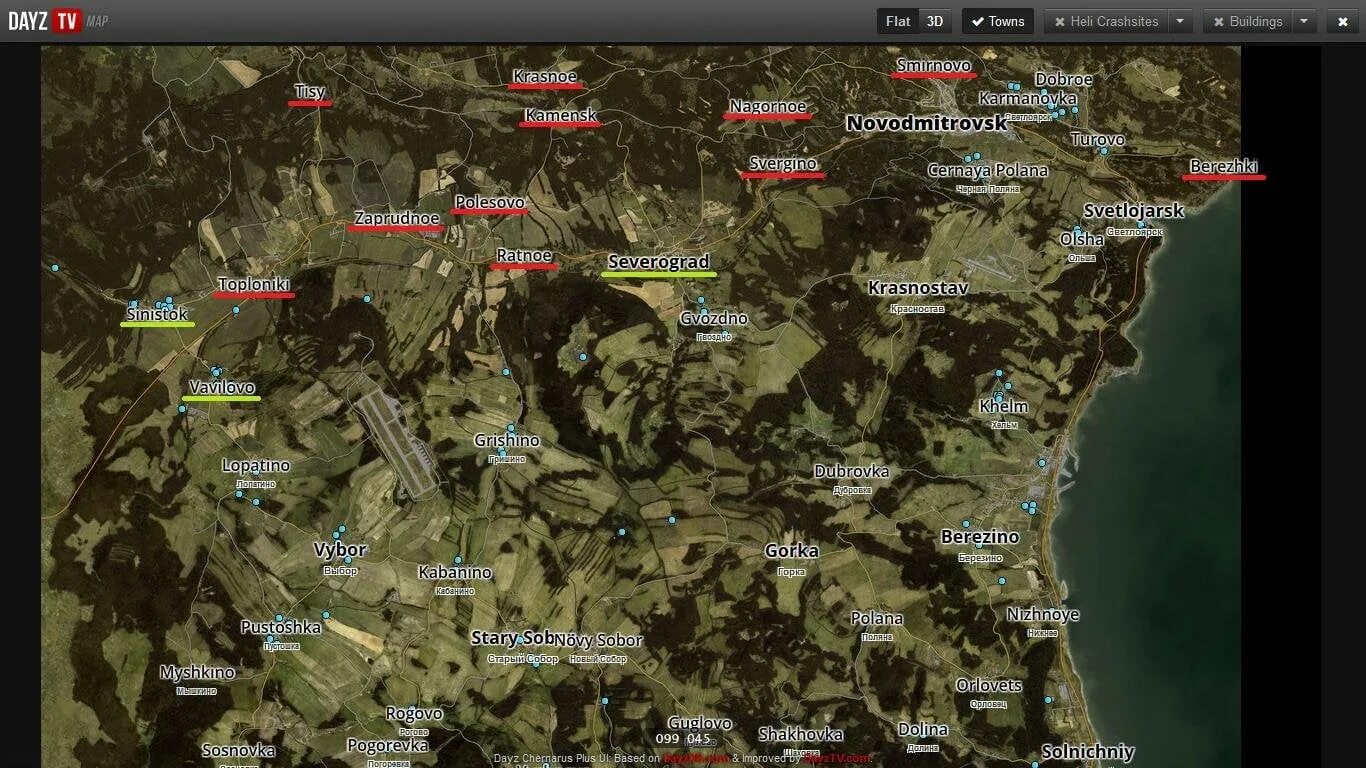The width and height of the screenshot is (1366, 768).
Task: Click the Dolina label
Action: pos(923,730)
